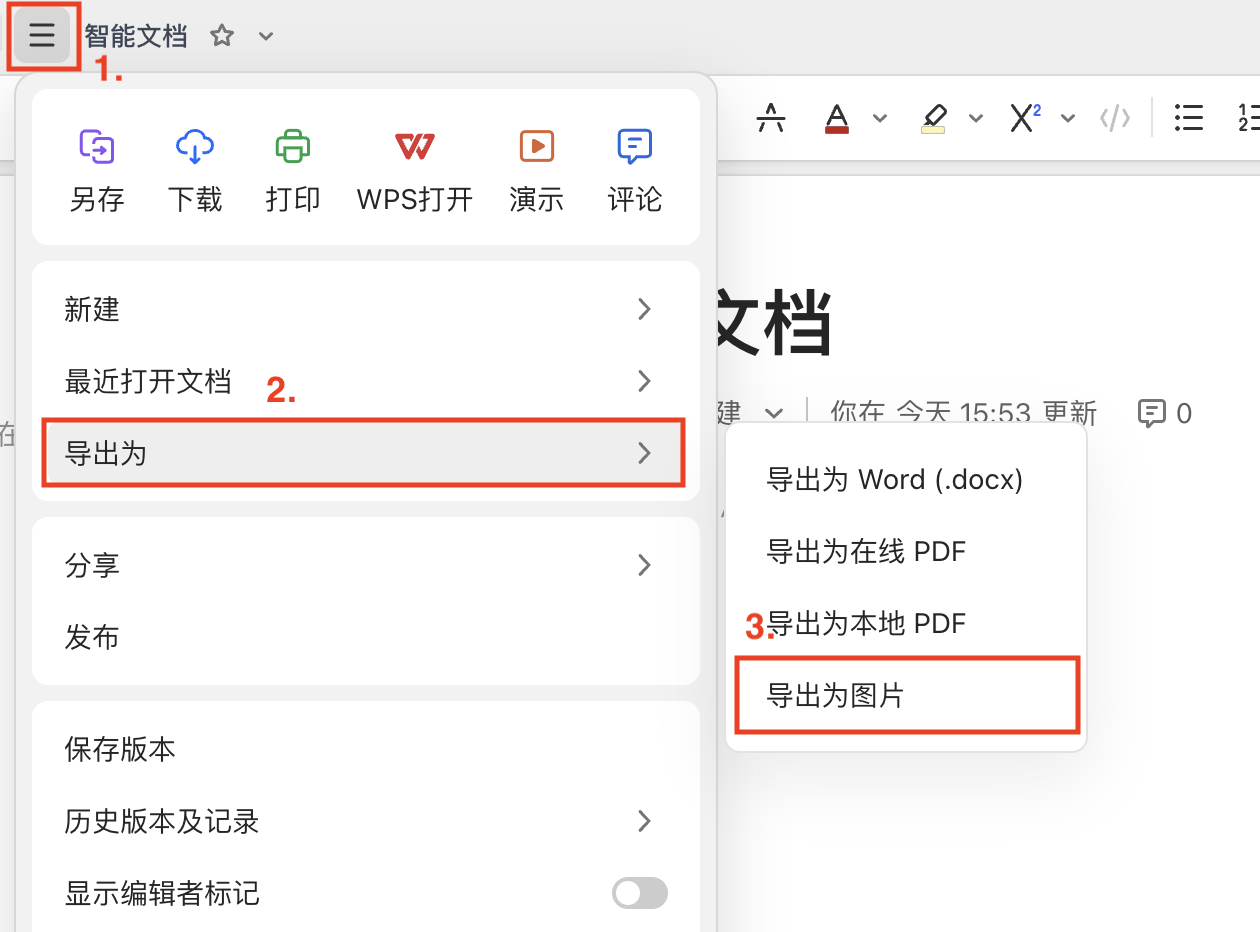
Task: Expand the chevron on 历史版本及记录 row
Action: tap(645, 821)
